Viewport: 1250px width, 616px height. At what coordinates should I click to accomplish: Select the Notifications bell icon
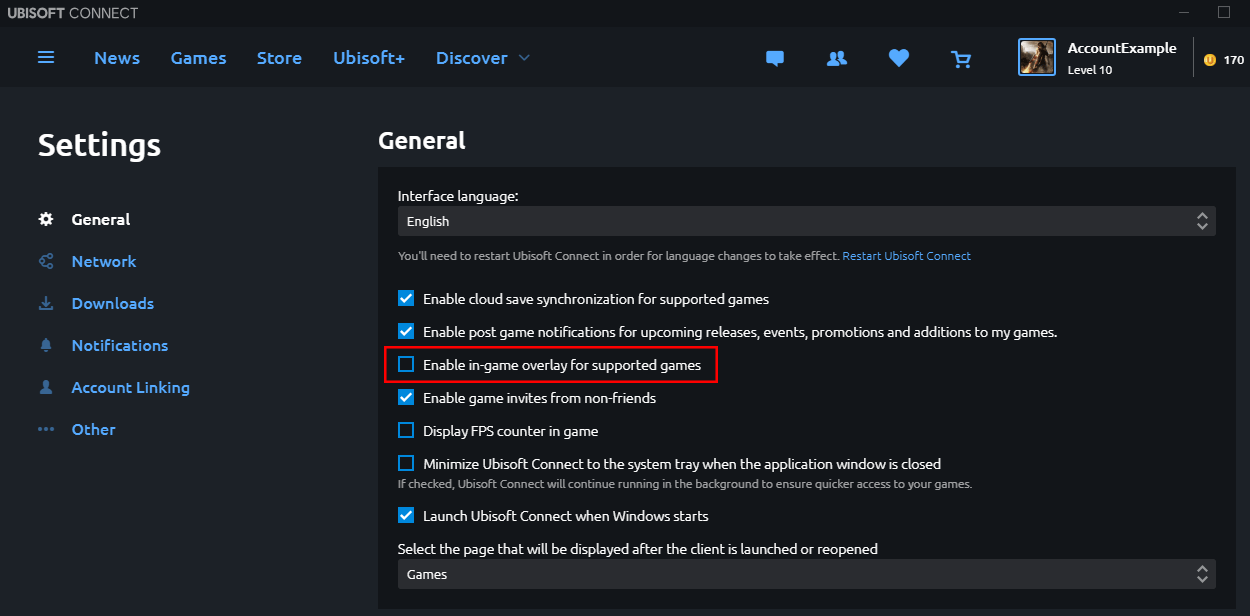point(46,345)
